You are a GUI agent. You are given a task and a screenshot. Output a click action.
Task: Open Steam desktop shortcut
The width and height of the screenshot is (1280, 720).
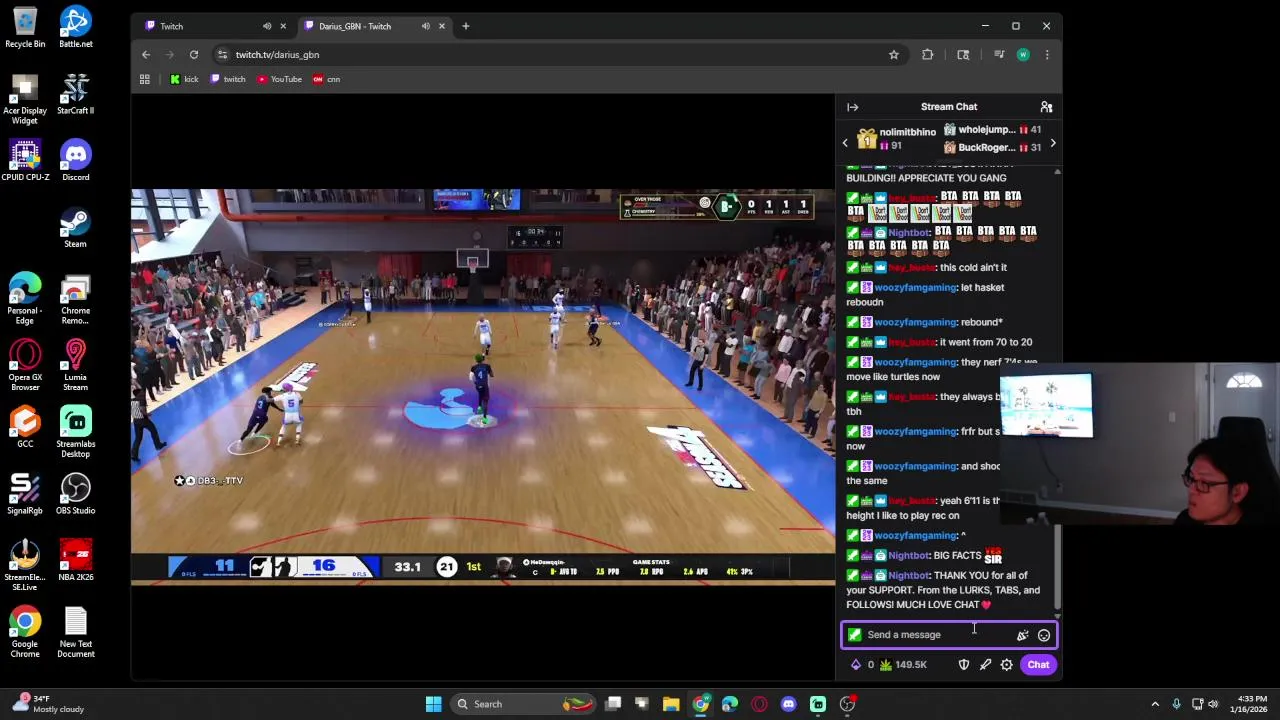[75, 227]
